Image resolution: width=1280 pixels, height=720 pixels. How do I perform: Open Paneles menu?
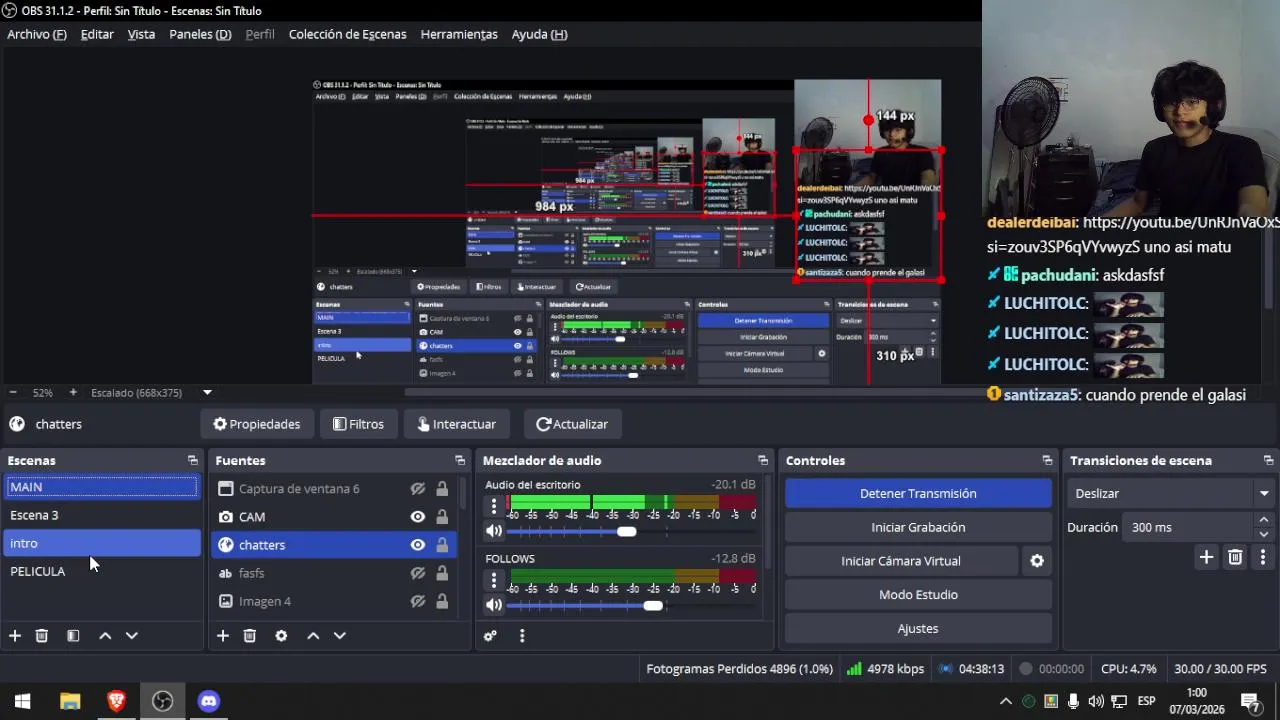[200, 34]
